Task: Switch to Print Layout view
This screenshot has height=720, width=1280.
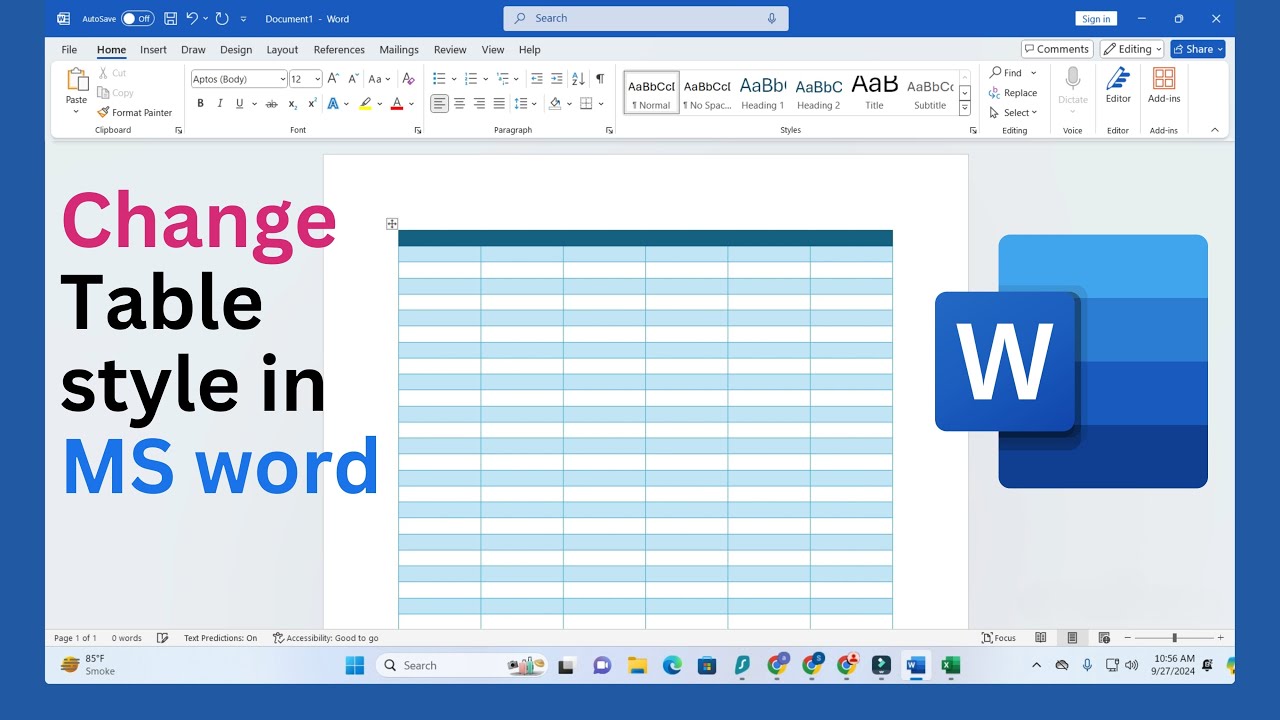Action: click(x=1072, y=638)
